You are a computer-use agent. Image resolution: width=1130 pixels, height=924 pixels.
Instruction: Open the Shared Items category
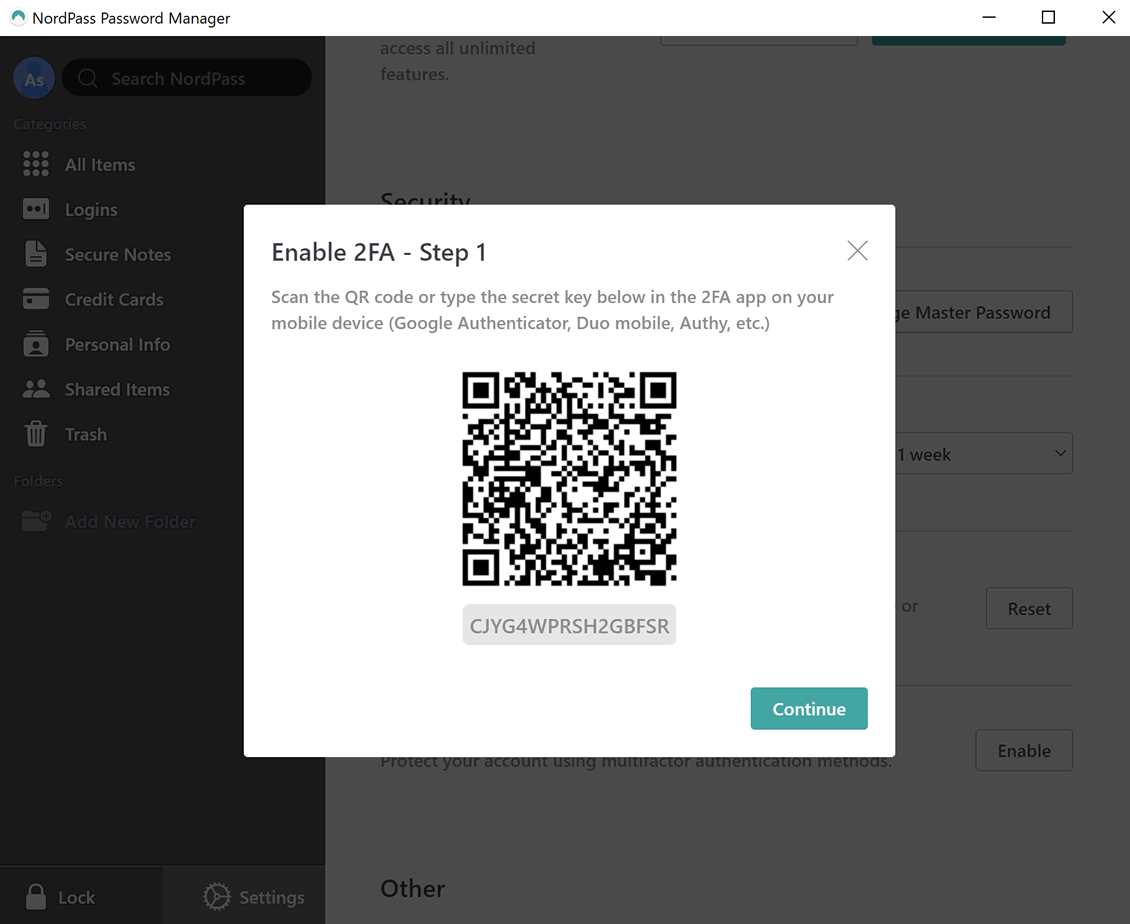[117, 389]
